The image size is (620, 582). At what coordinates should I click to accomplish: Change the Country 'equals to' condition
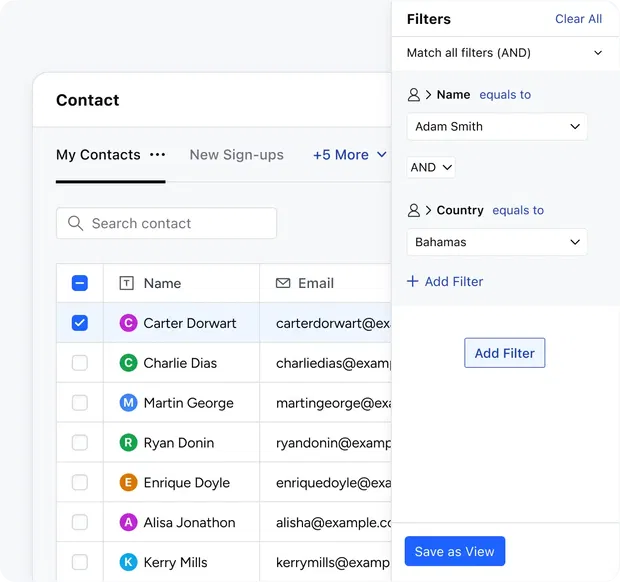(x=518, y=210)
